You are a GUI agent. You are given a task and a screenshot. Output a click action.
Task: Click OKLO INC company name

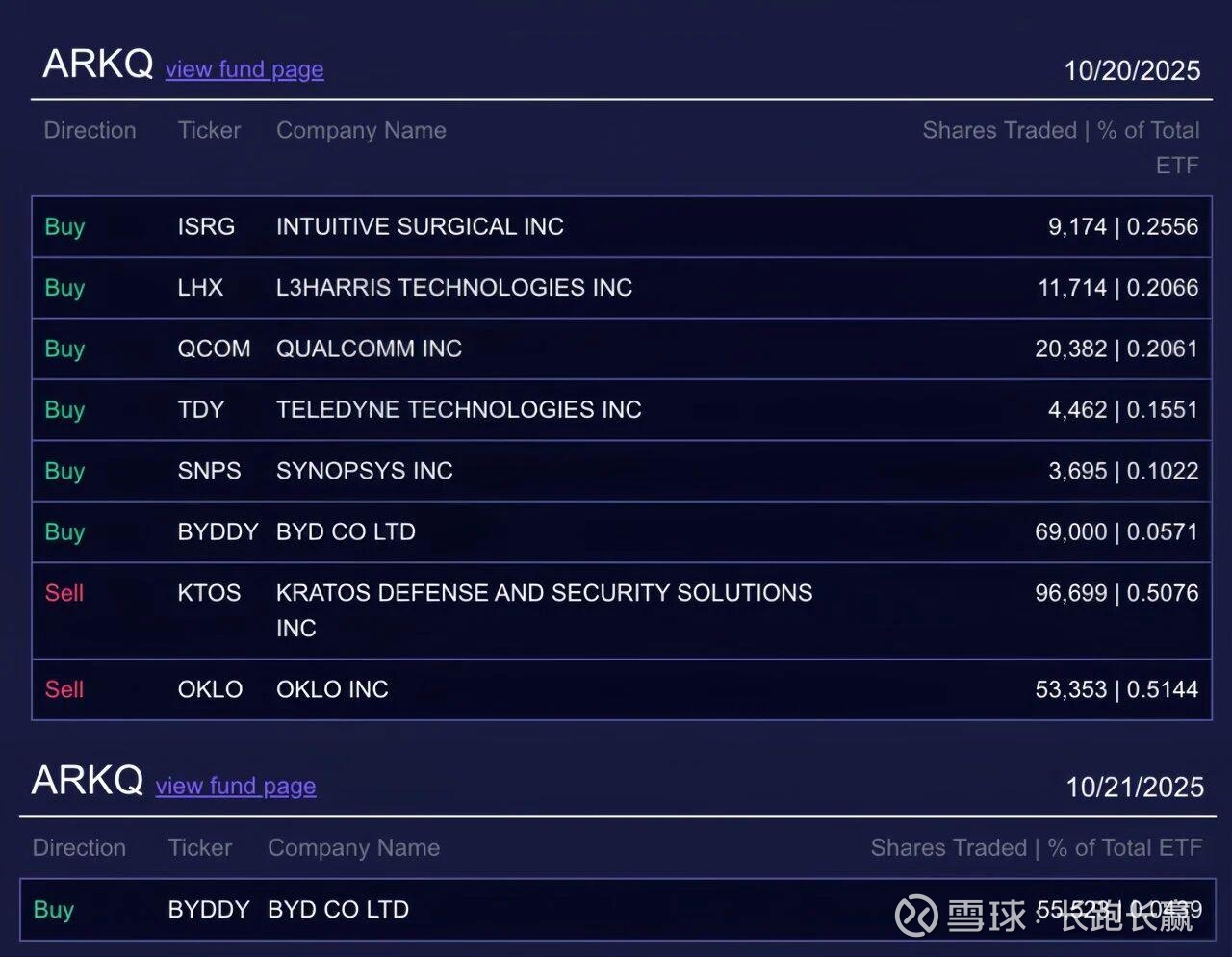click(x=332, y=689)
